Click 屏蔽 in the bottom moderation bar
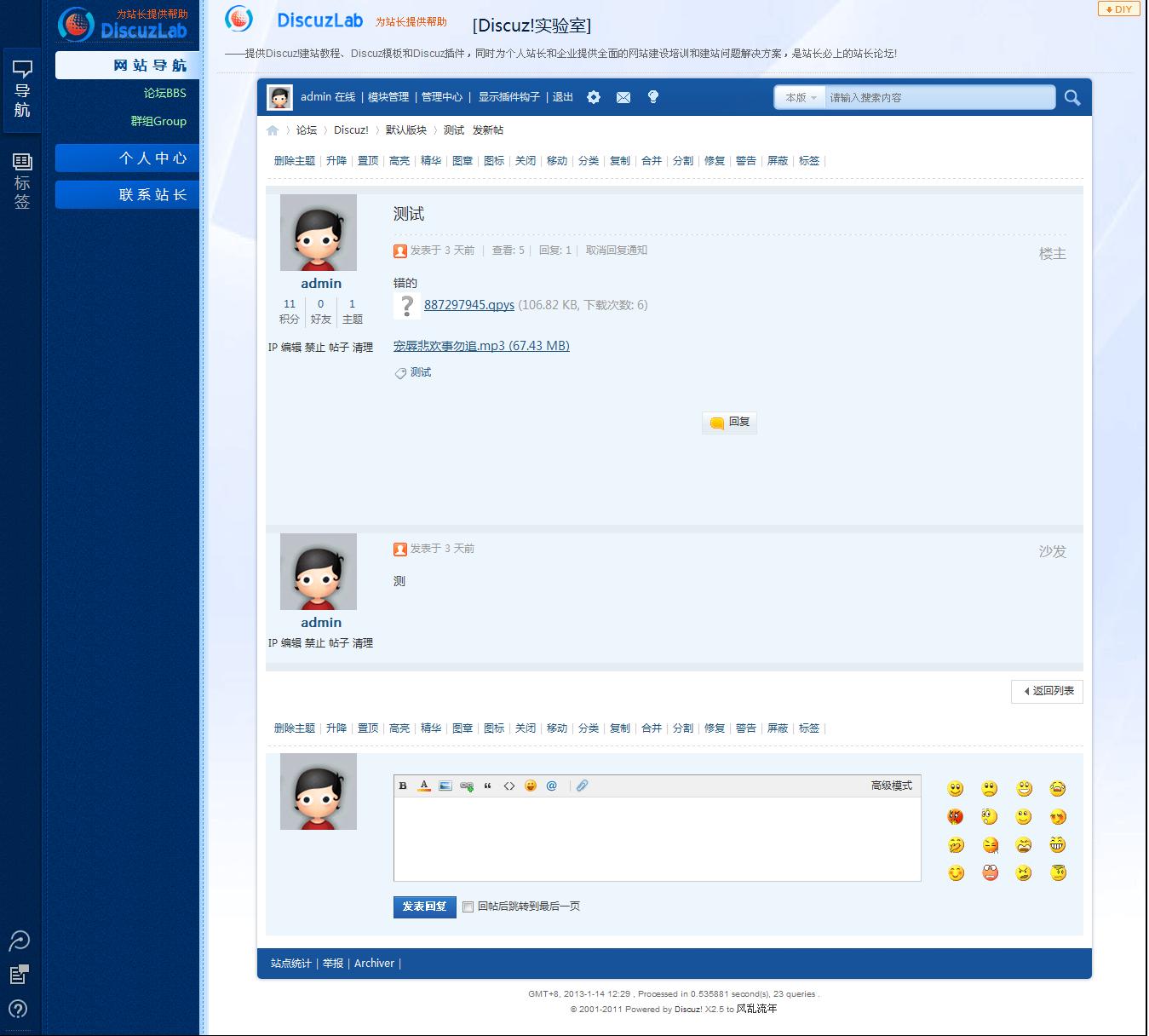This screenshot has width=1149, height=1036. (778, 728)
